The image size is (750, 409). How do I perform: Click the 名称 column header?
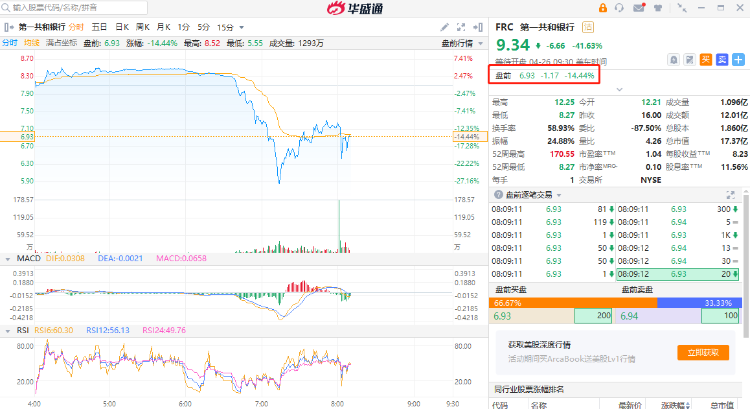(x=539, y=405)
